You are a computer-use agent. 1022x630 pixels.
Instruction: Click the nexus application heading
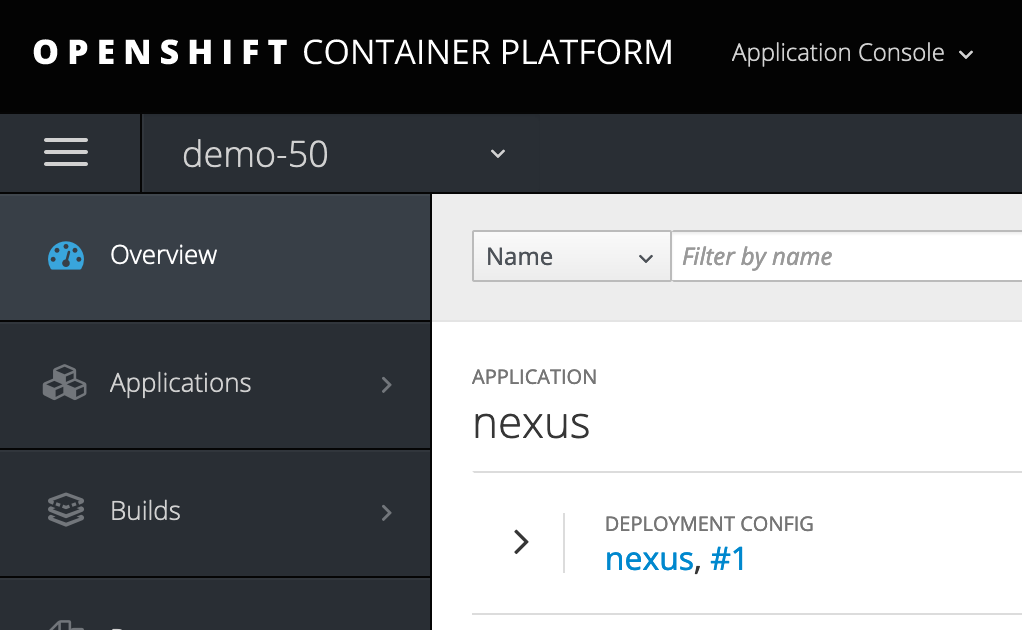(531, 424)
